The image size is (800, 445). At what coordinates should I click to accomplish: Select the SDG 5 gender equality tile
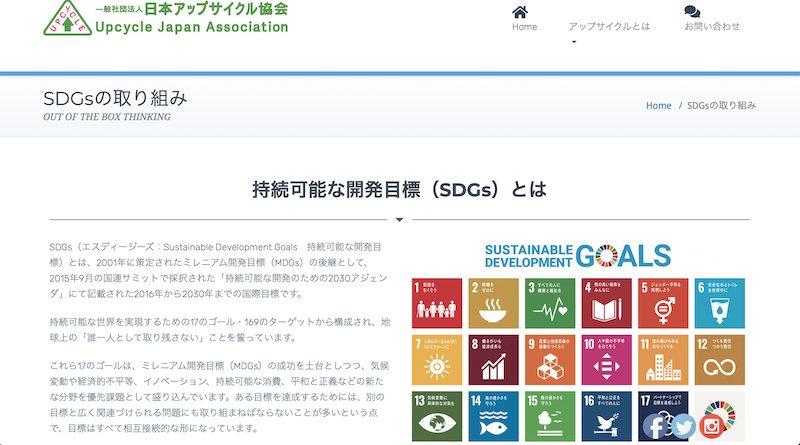coord(664,303)
